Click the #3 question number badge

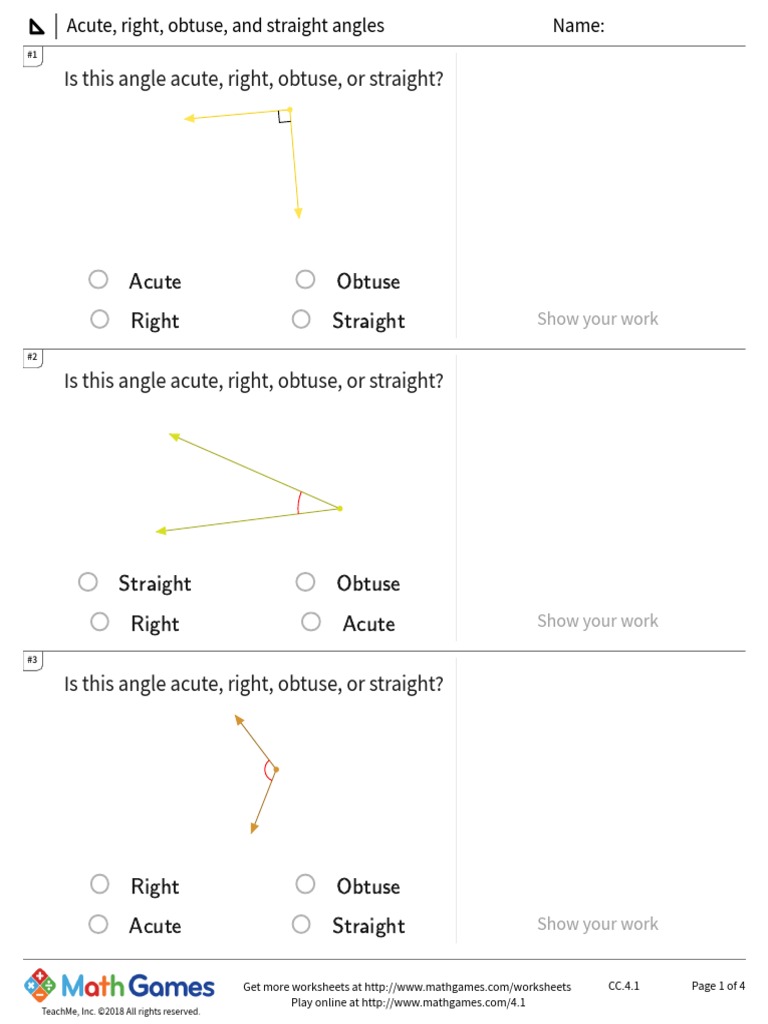pos(32,660)
